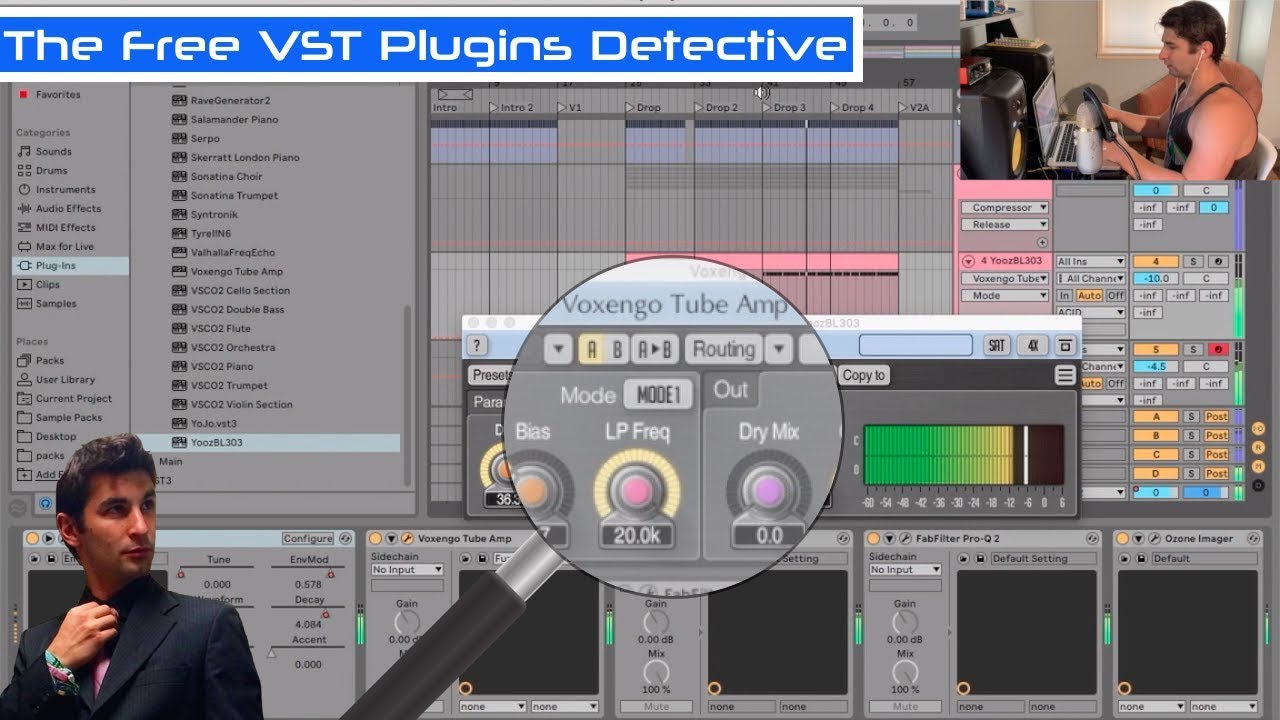The height and width of the screenshot is (720, 1280).
Task: Select the Instruments browser category
Action: [x=57, y=190]
